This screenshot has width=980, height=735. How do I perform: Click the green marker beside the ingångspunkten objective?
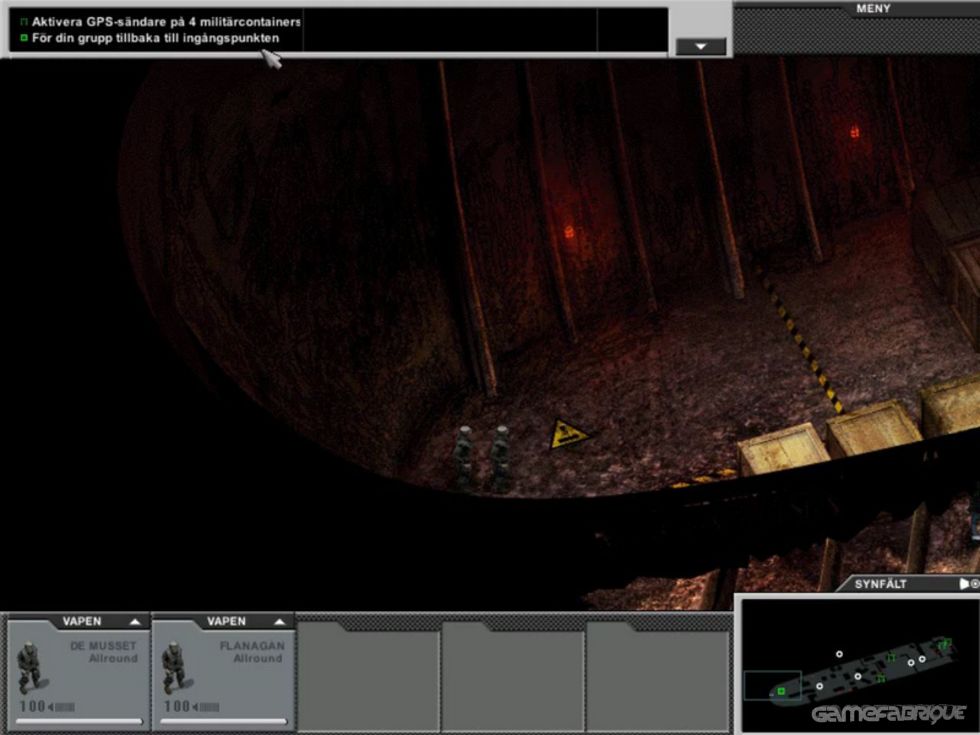(x=24, y=38)
